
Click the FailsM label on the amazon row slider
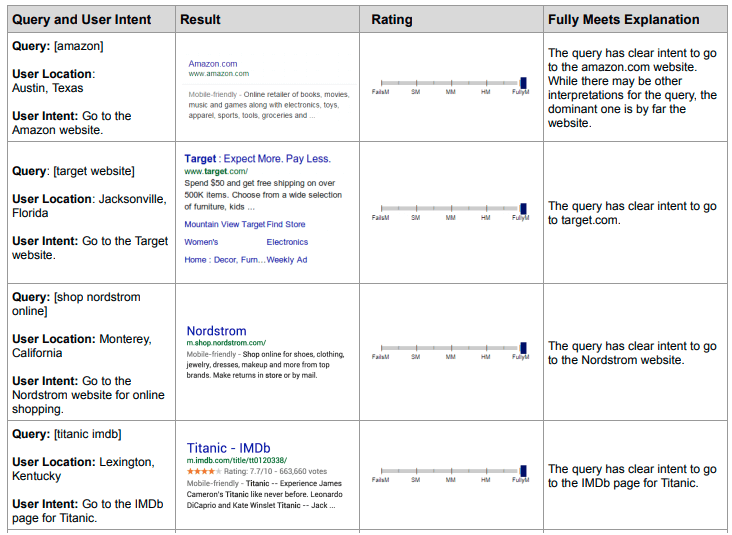tap(380, 92)
